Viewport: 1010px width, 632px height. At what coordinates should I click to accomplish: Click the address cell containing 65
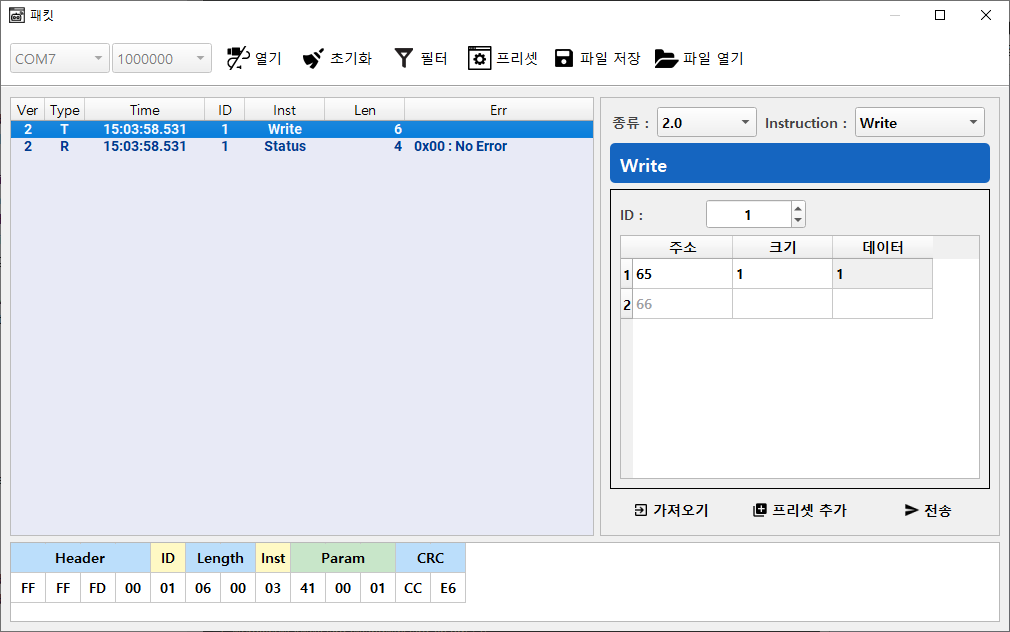tap(681, 274)
